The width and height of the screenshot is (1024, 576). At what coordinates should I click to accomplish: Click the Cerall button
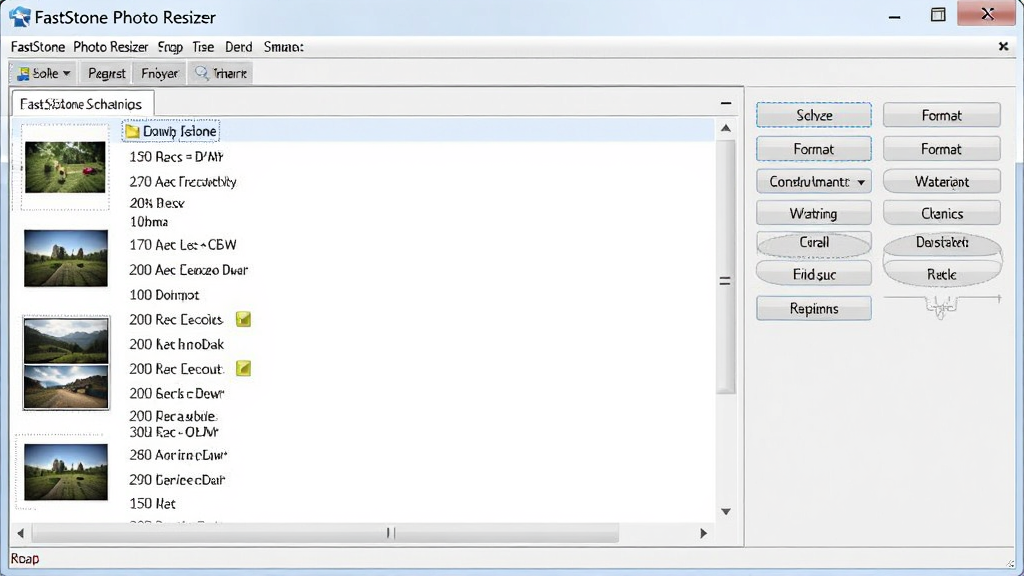pos(814,242)
